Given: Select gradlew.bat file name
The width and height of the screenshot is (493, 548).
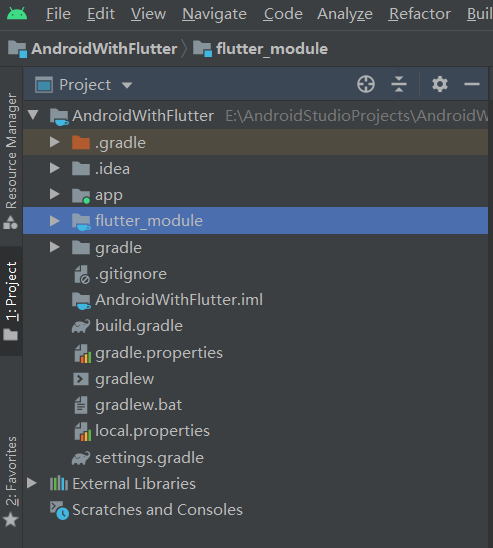Looking at the screenshot, I should [138, 405].
